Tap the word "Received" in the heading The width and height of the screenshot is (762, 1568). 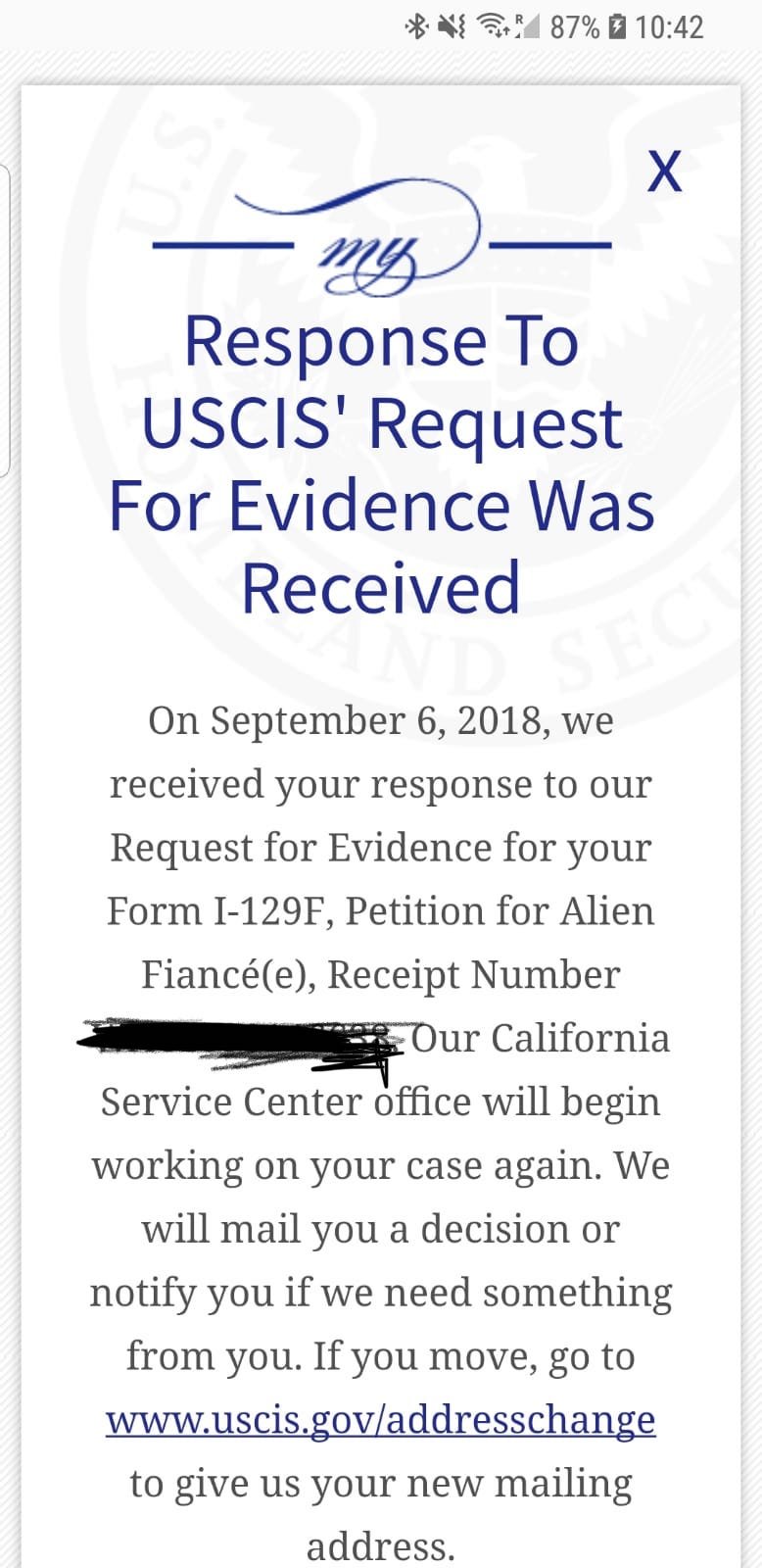click(x=381, y=588)
